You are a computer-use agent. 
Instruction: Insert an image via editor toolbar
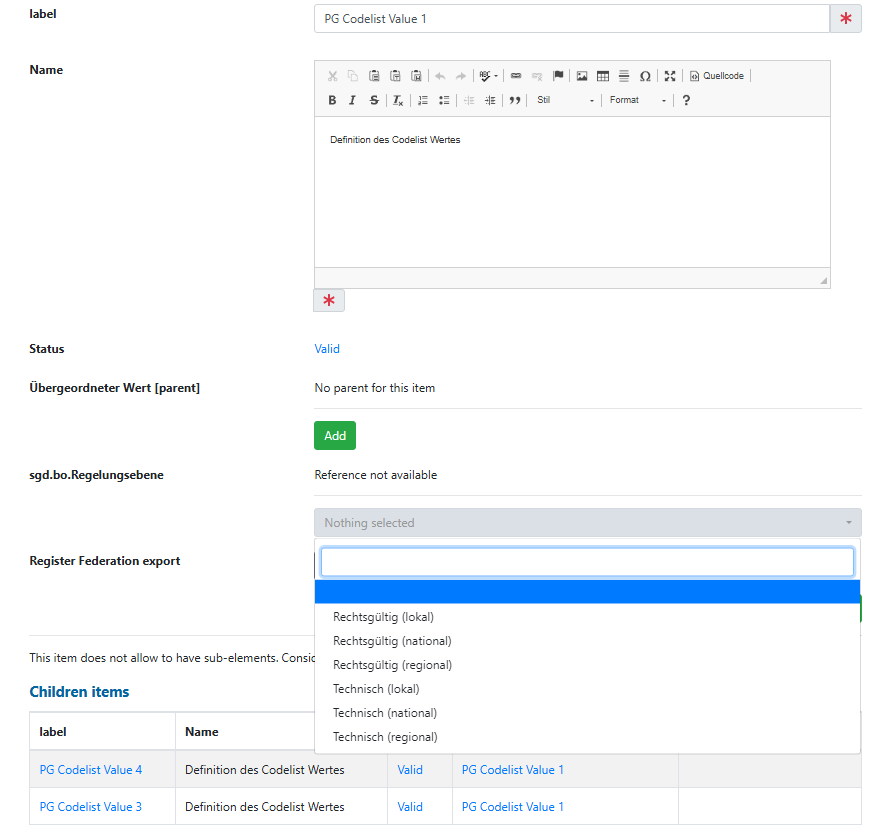582,76
